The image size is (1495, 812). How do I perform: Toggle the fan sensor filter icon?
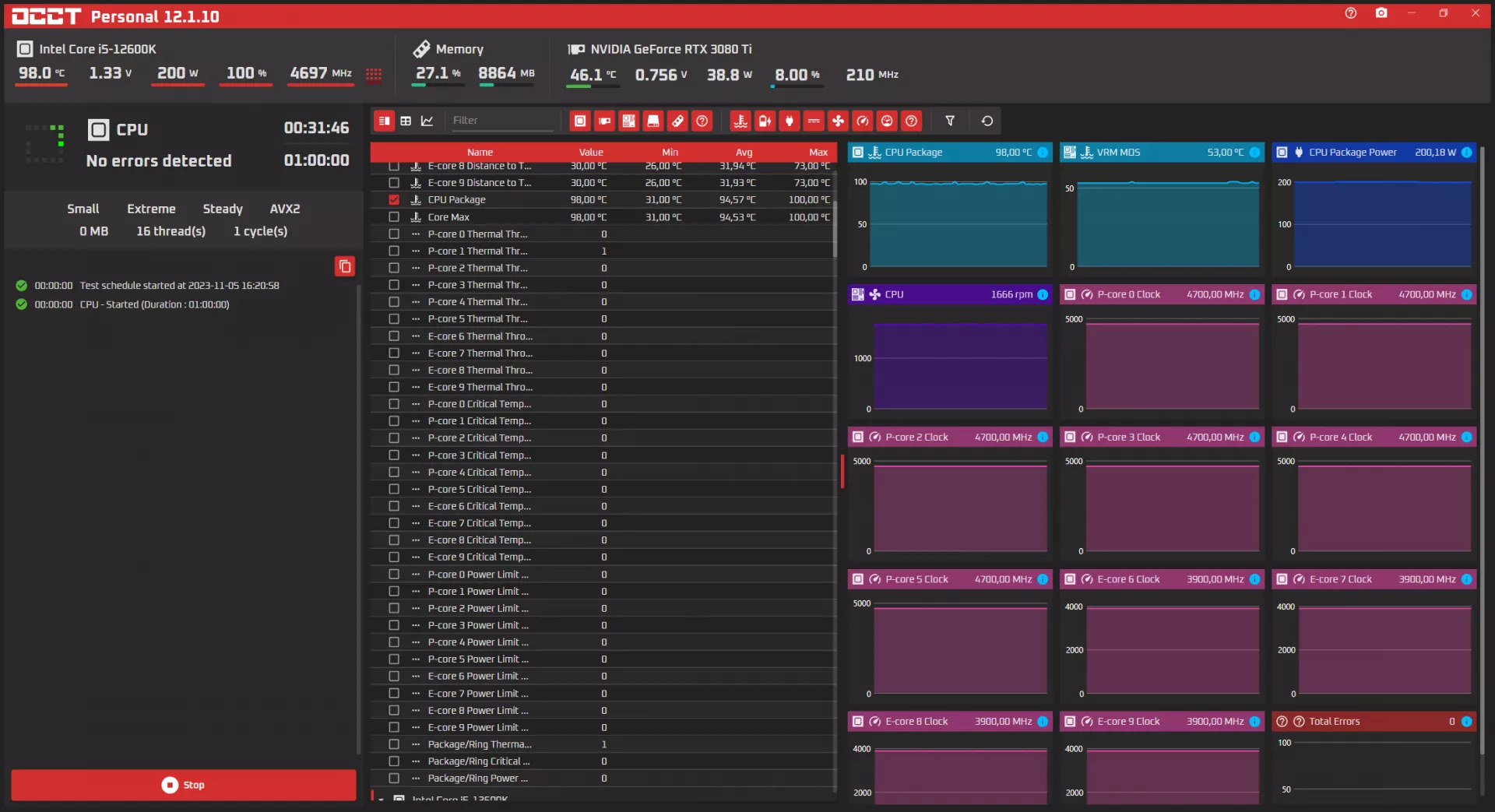pyautogui.click(x=838, y=121)
